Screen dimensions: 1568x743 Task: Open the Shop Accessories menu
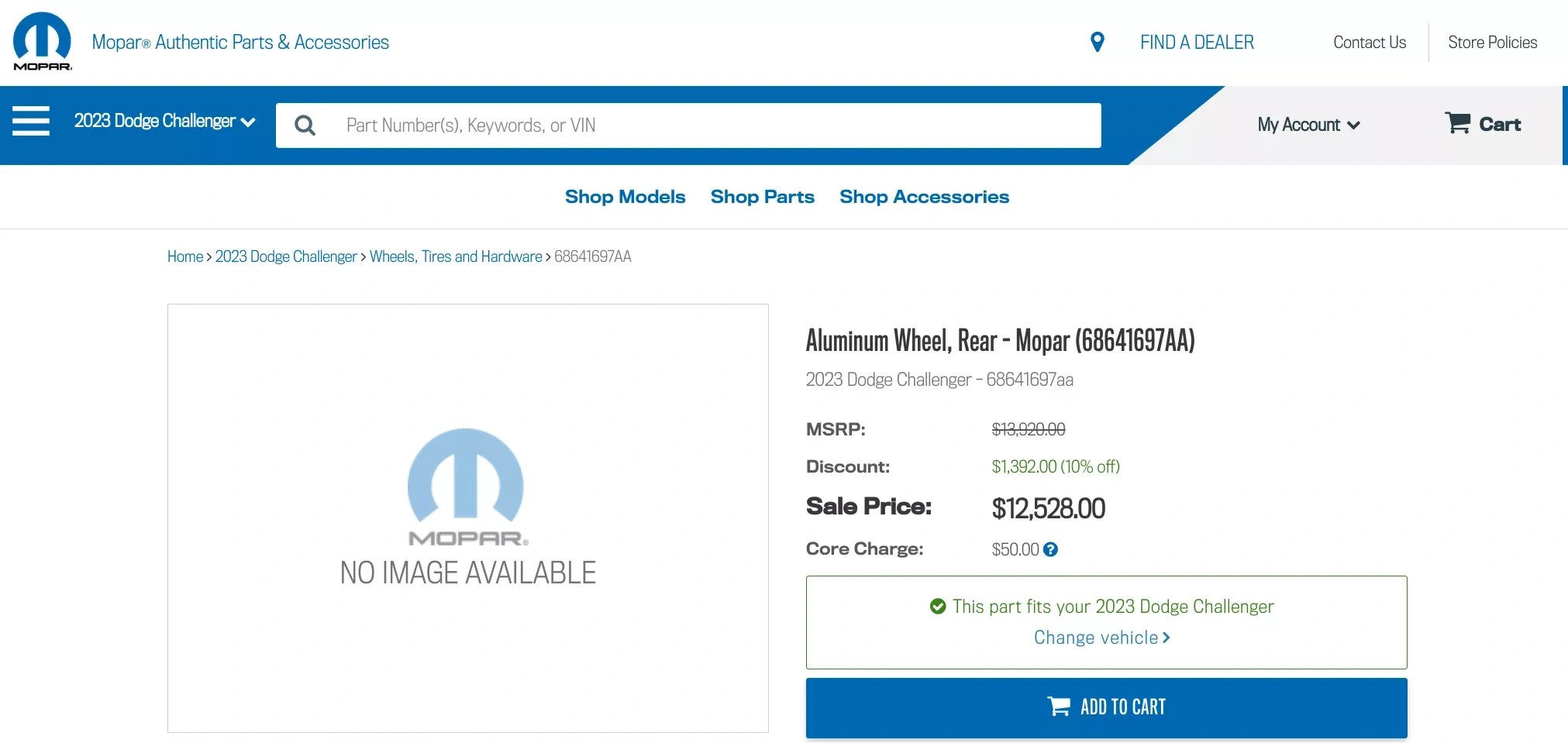(x=924, y=197)
